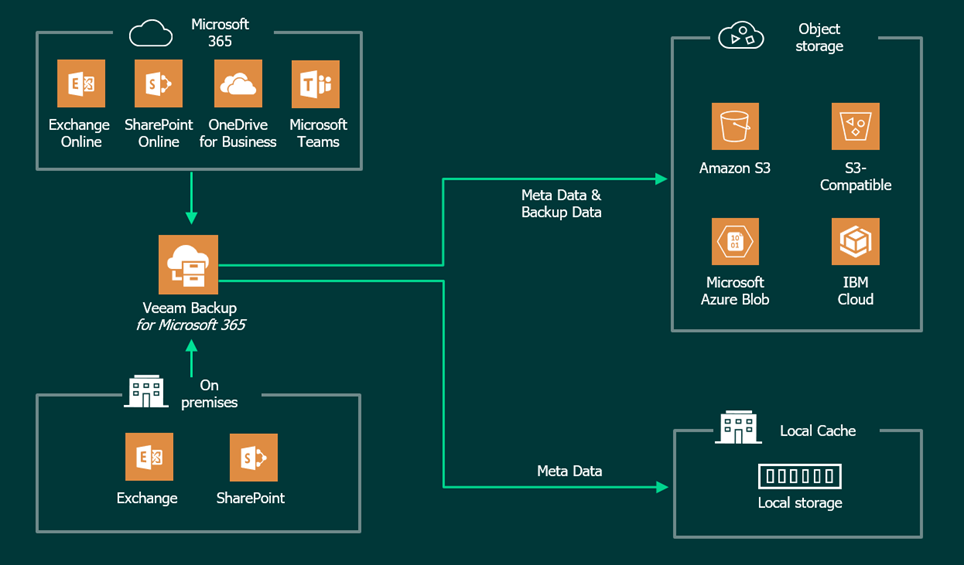
Task: Click the 'IBM Cloud' label
Action: [x=856, y=291]
